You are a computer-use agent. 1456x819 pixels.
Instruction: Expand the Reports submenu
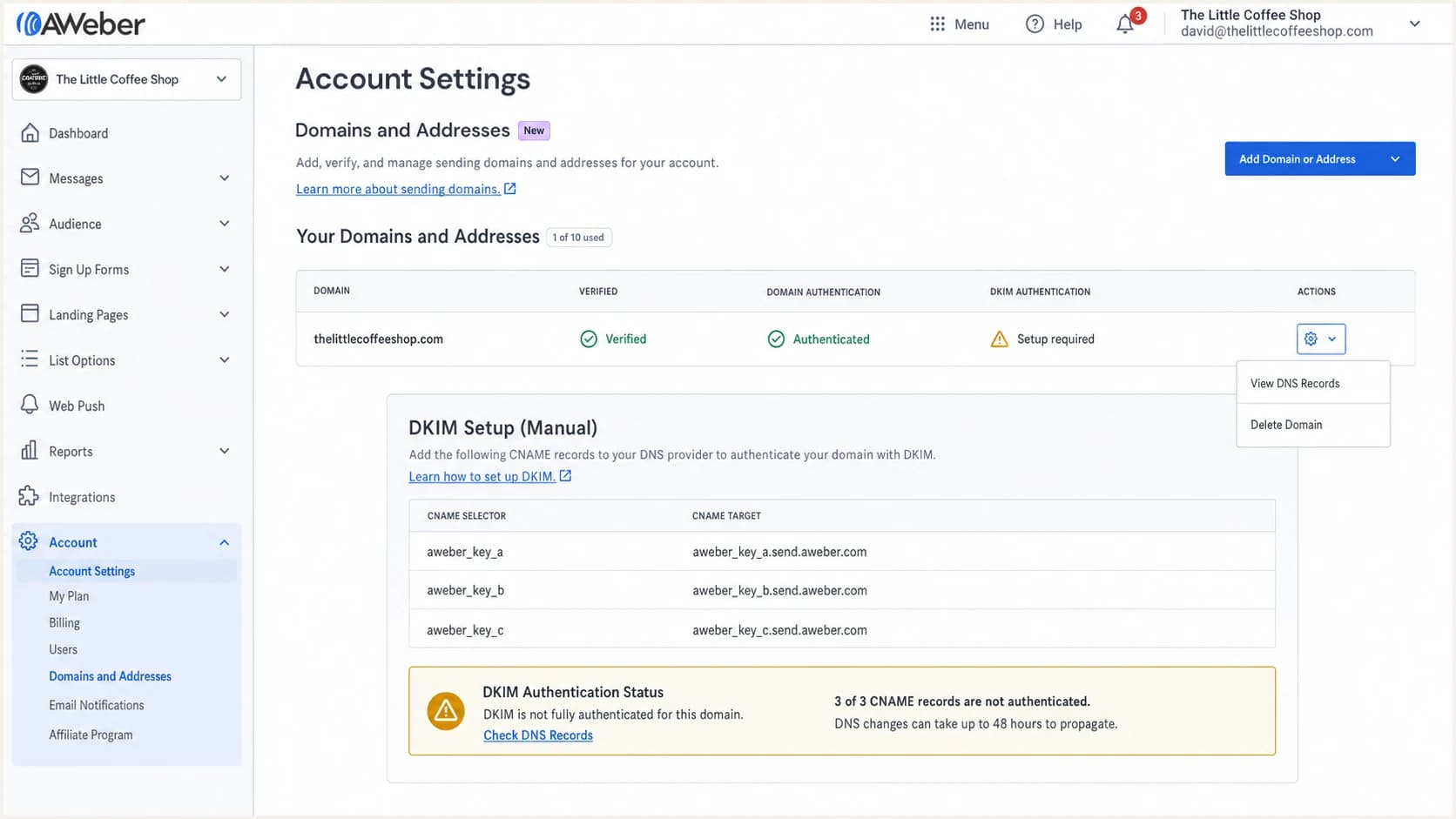(x=224, y=451)
